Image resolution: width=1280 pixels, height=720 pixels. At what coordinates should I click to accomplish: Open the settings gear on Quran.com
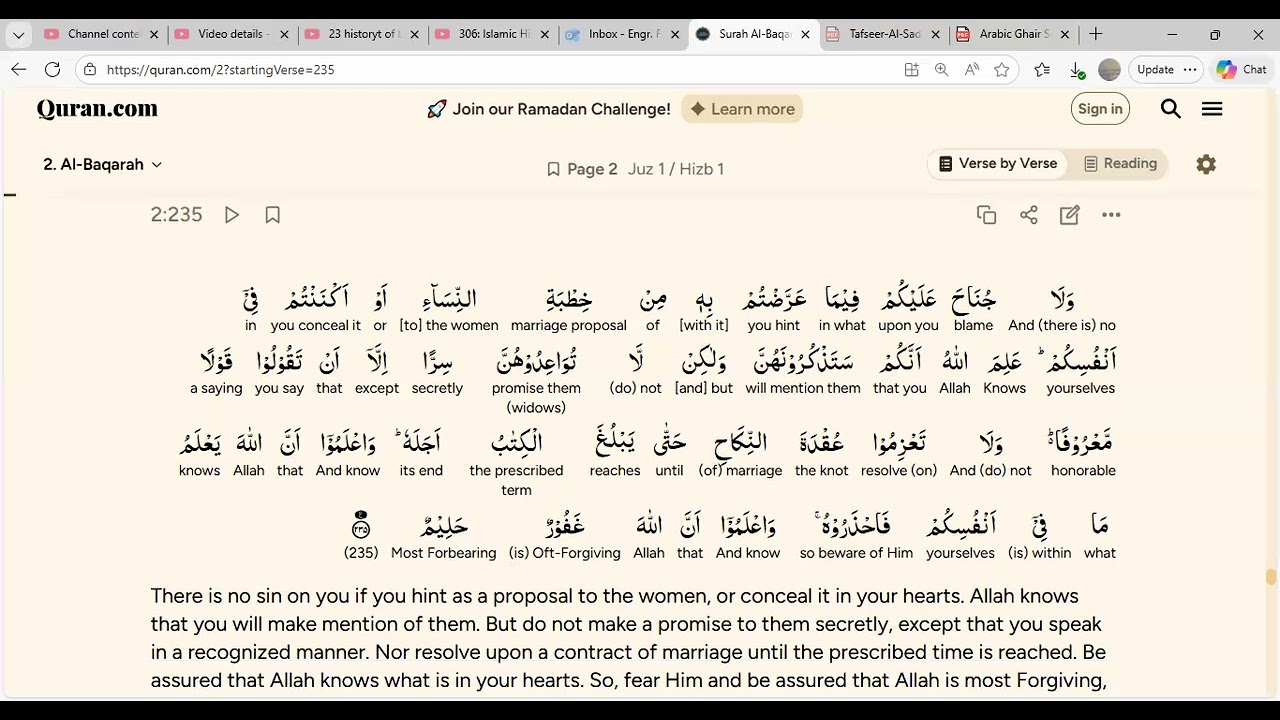pos(1206,164)
